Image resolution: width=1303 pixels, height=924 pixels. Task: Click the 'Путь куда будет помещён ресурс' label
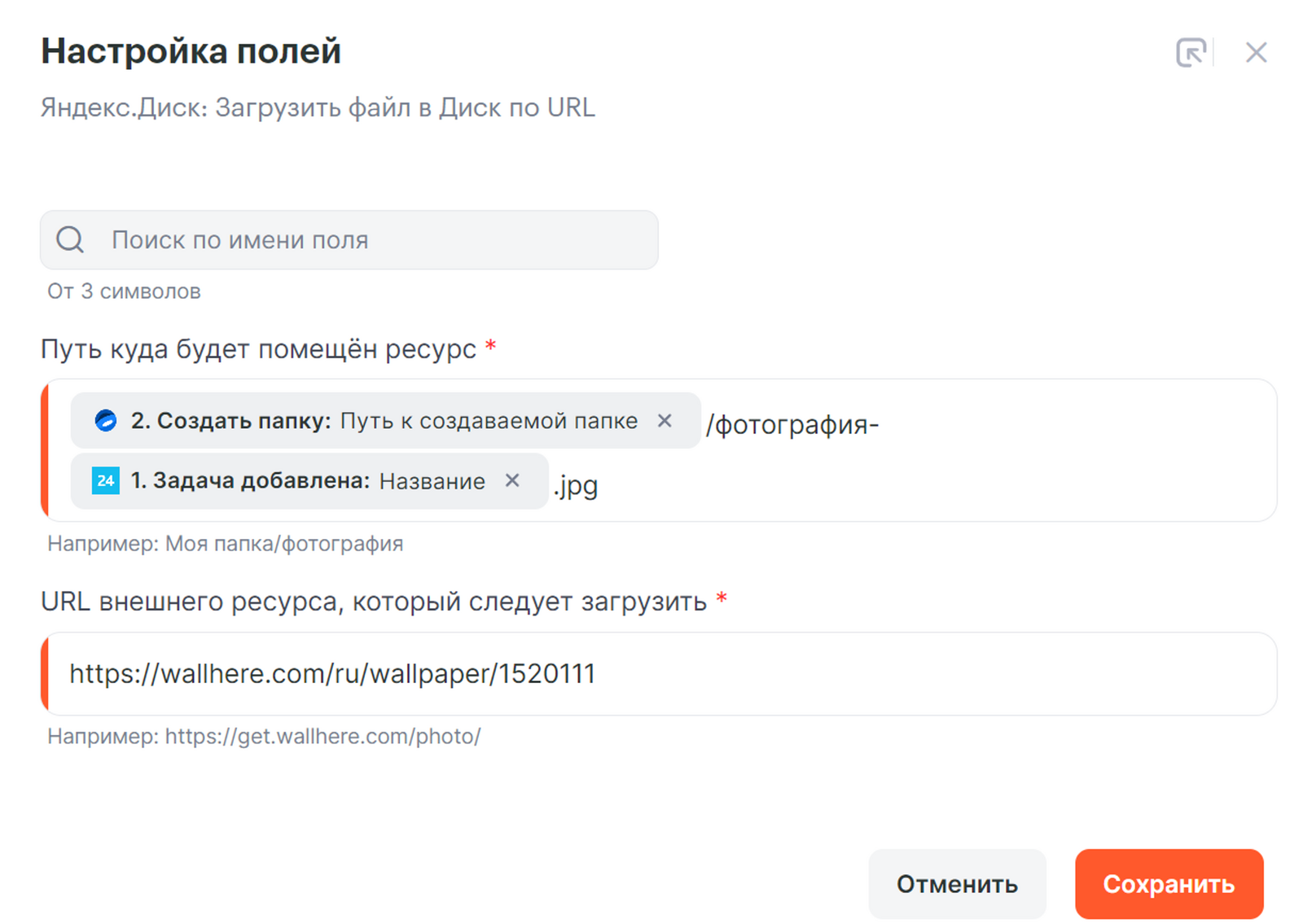coord(258,349)
